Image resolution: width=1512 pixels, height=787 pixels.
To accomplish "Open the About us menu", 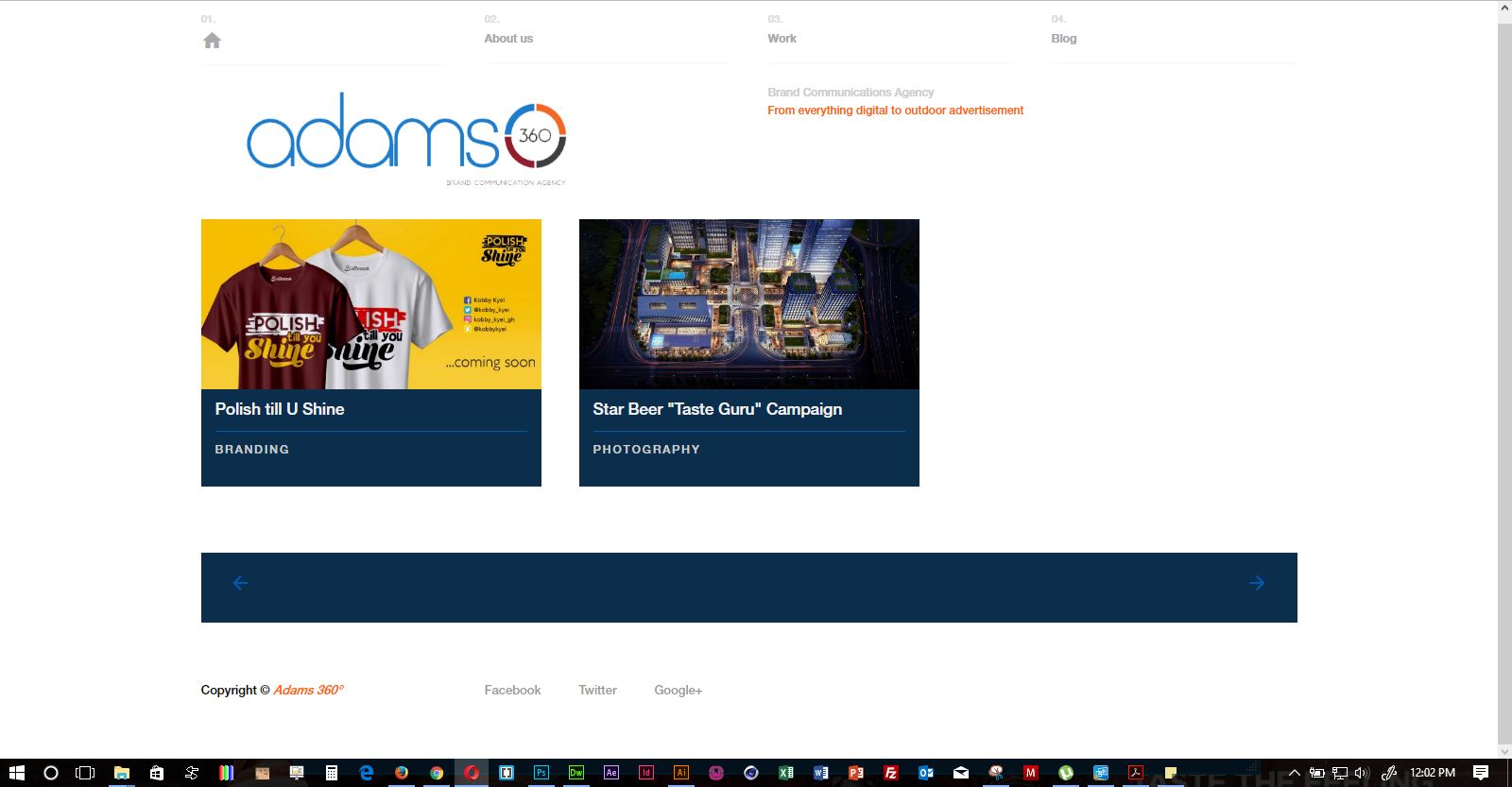I will click(508, 39).
